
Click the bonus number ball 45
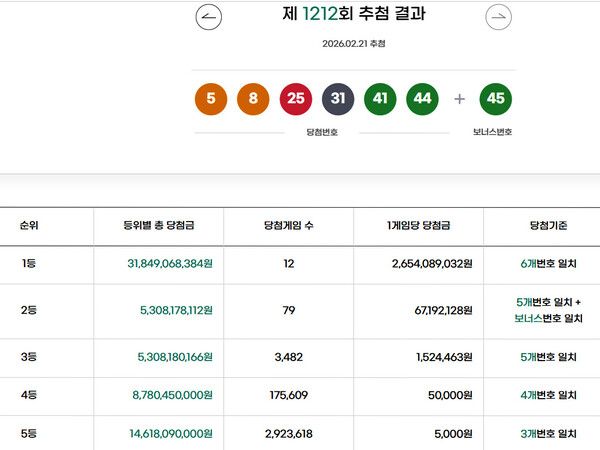[496, 99]
